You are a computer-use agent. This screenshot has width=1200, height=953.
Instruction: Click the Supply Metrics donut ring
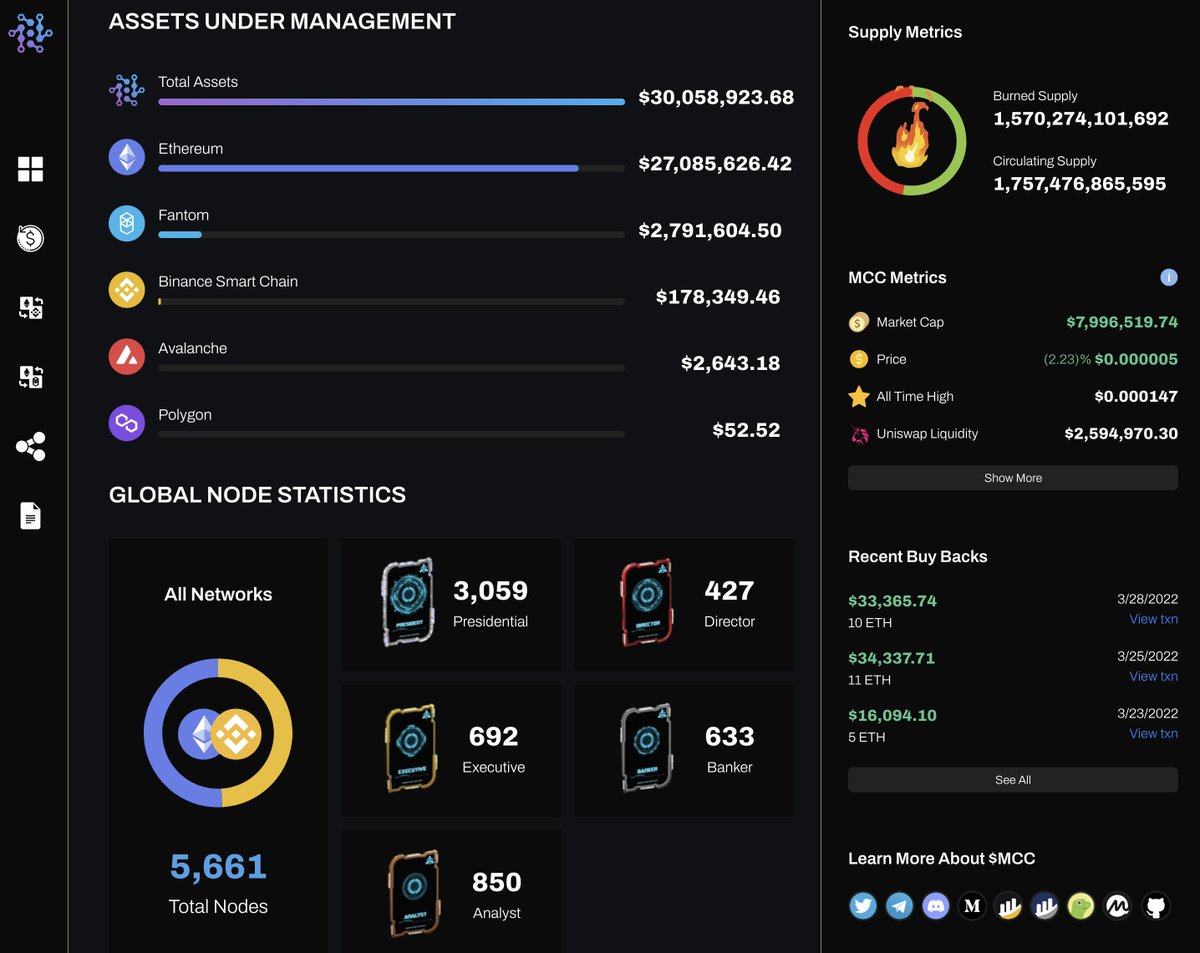coord(911,140)
